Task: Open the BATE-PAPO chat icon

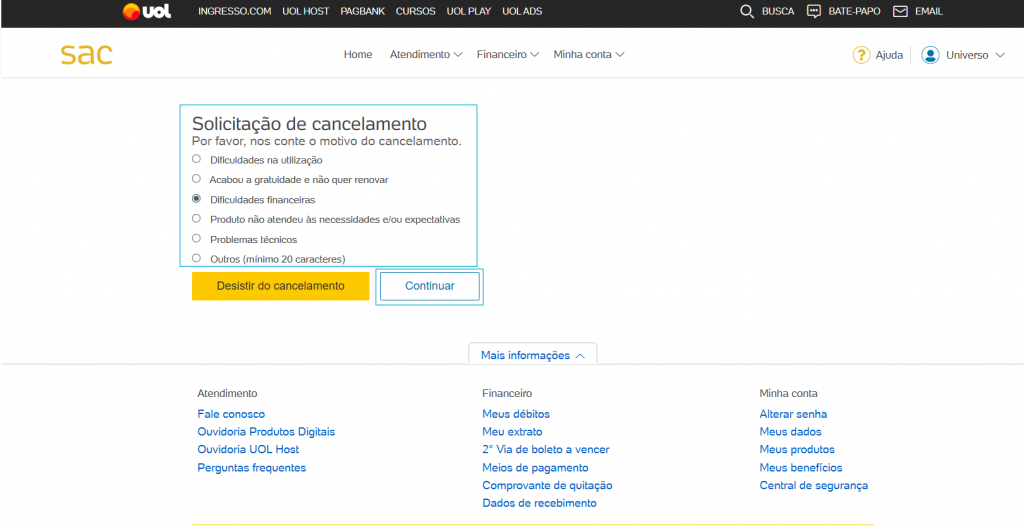Action: (813, 12)
